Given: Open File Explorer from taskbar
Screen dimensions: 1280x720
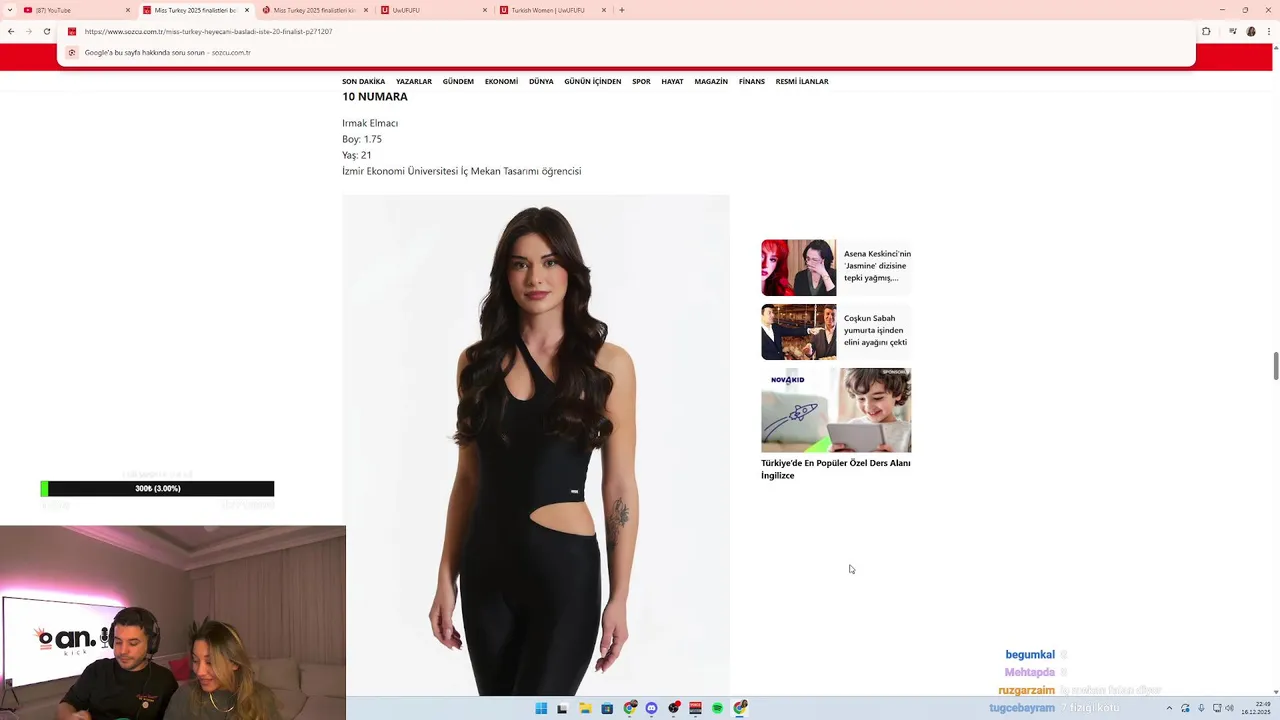Looking at the screenshot, I should coord(585,708).
